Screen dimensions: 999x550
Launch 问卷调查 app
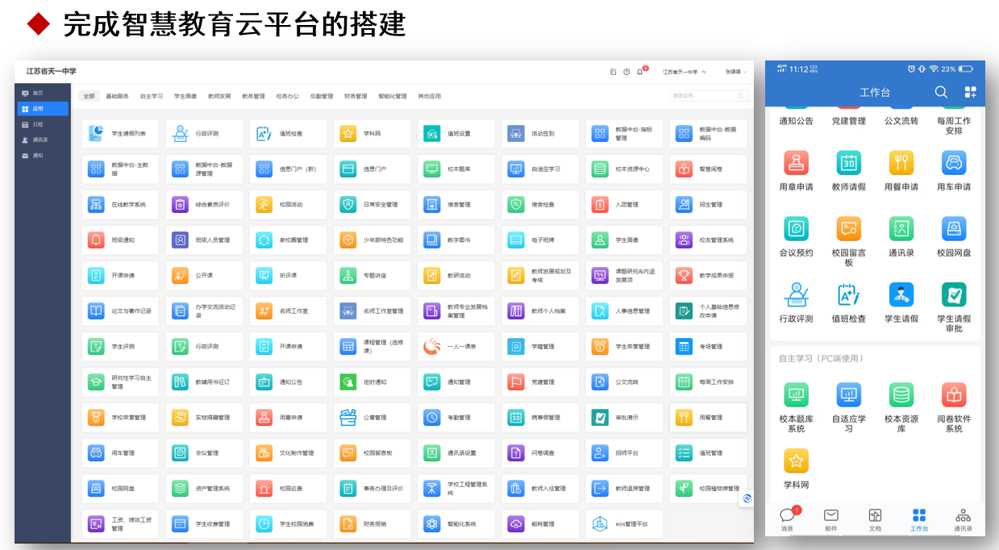(x=540, y=453)
